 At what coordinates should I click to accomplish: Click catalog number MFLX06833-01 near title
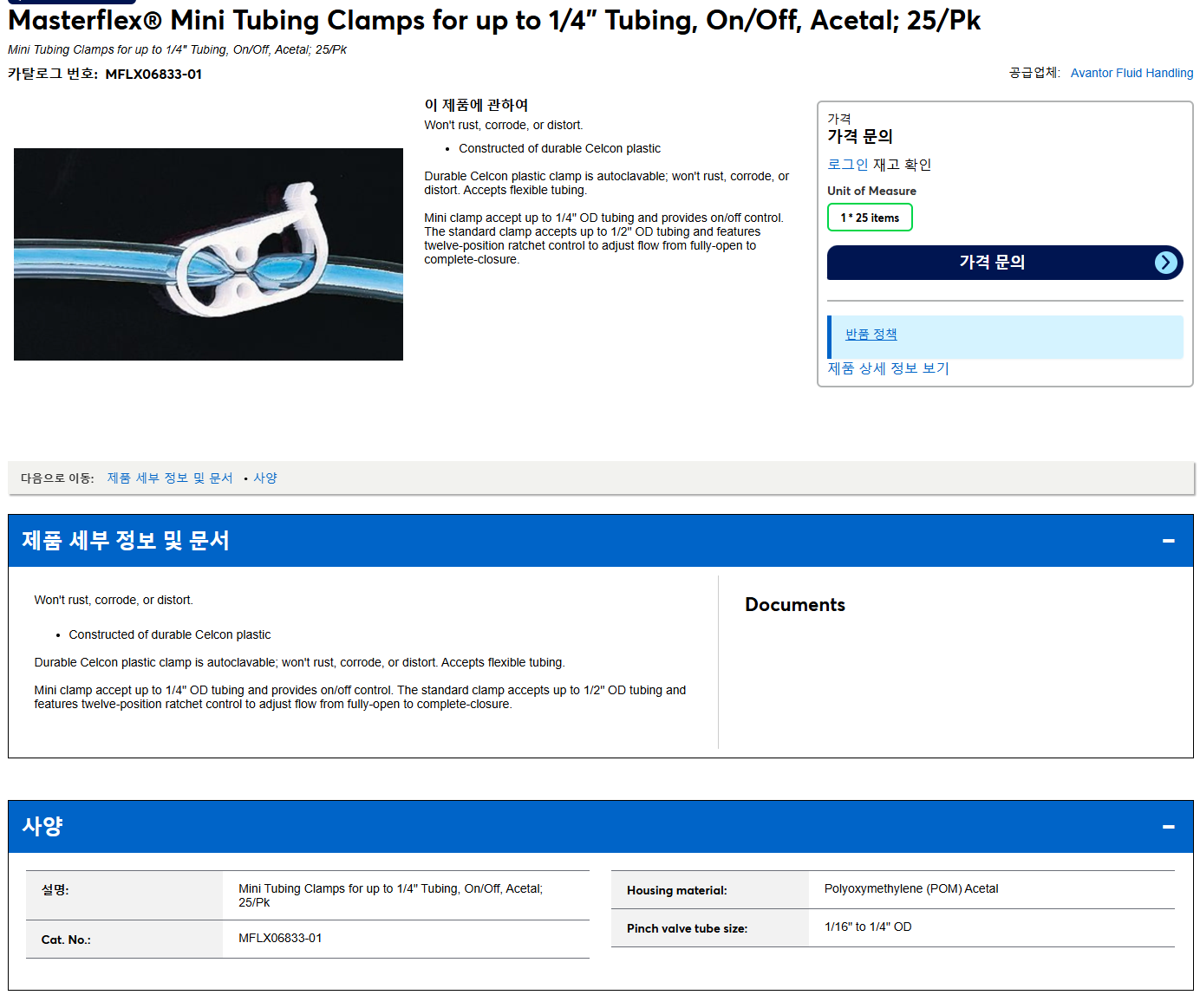[x=153, y=75]
